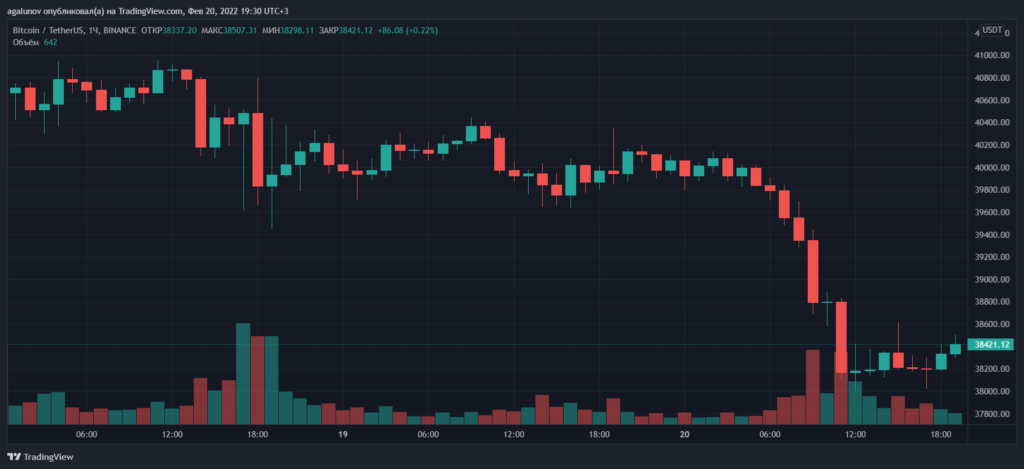Select date marker 19 on time axis
1024x469 pixels.
(x=342, y=435)
